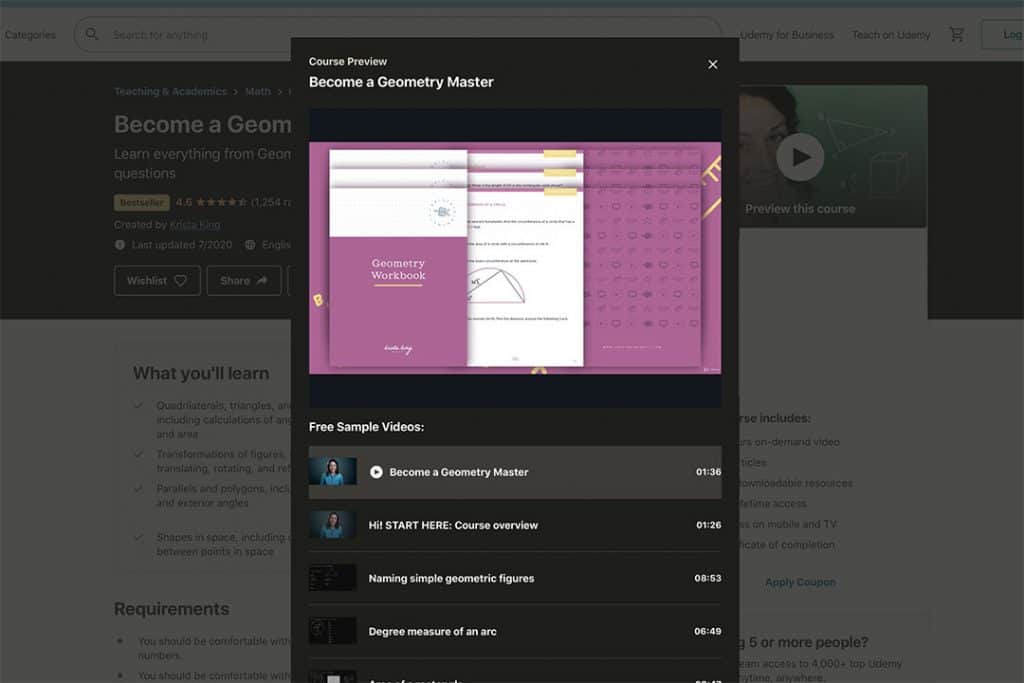Click the Bestseller badge
The image size is (1024, 683).
[x=141, y=202]
